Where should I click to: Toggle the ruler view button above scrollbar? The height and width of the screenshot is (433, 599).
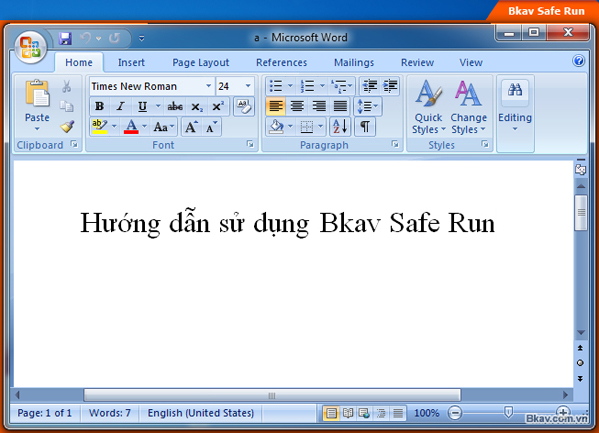pos(581,169)
